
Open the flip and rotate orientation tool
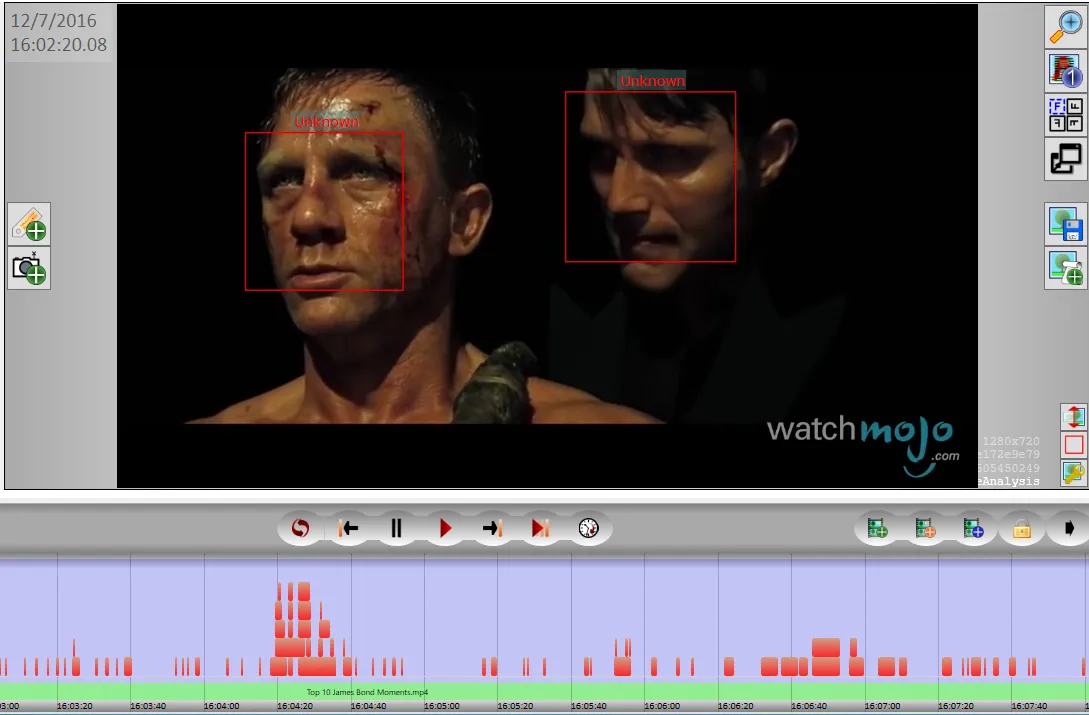click(x=1066, y=115)
